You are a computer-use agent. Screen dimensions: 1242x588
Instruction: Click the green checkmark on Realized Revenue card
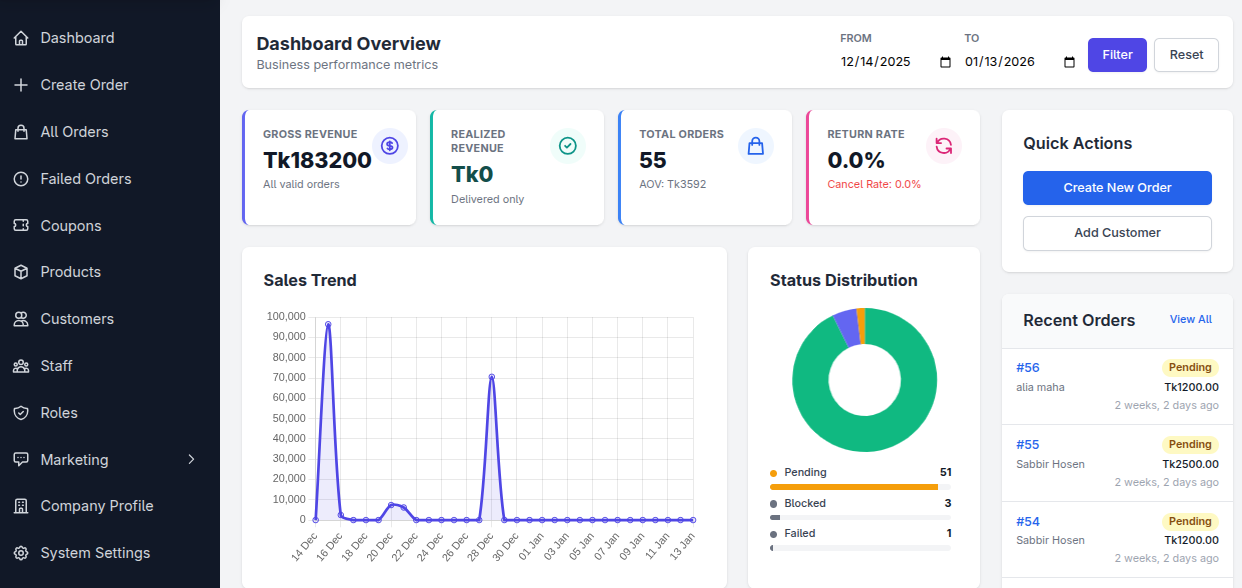[568, 145]
